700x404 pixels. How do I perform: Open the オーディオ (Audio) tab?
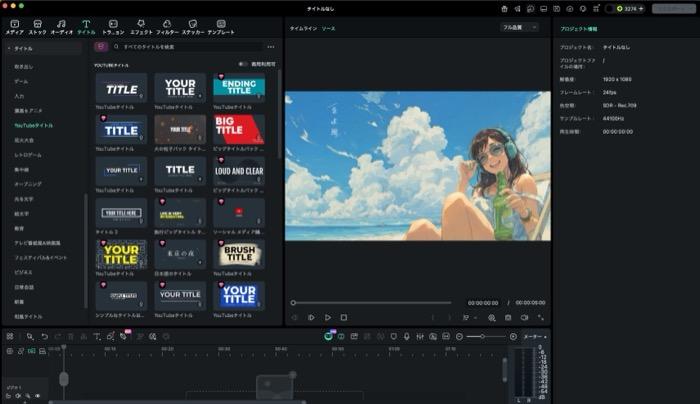(x=61, y=27)
